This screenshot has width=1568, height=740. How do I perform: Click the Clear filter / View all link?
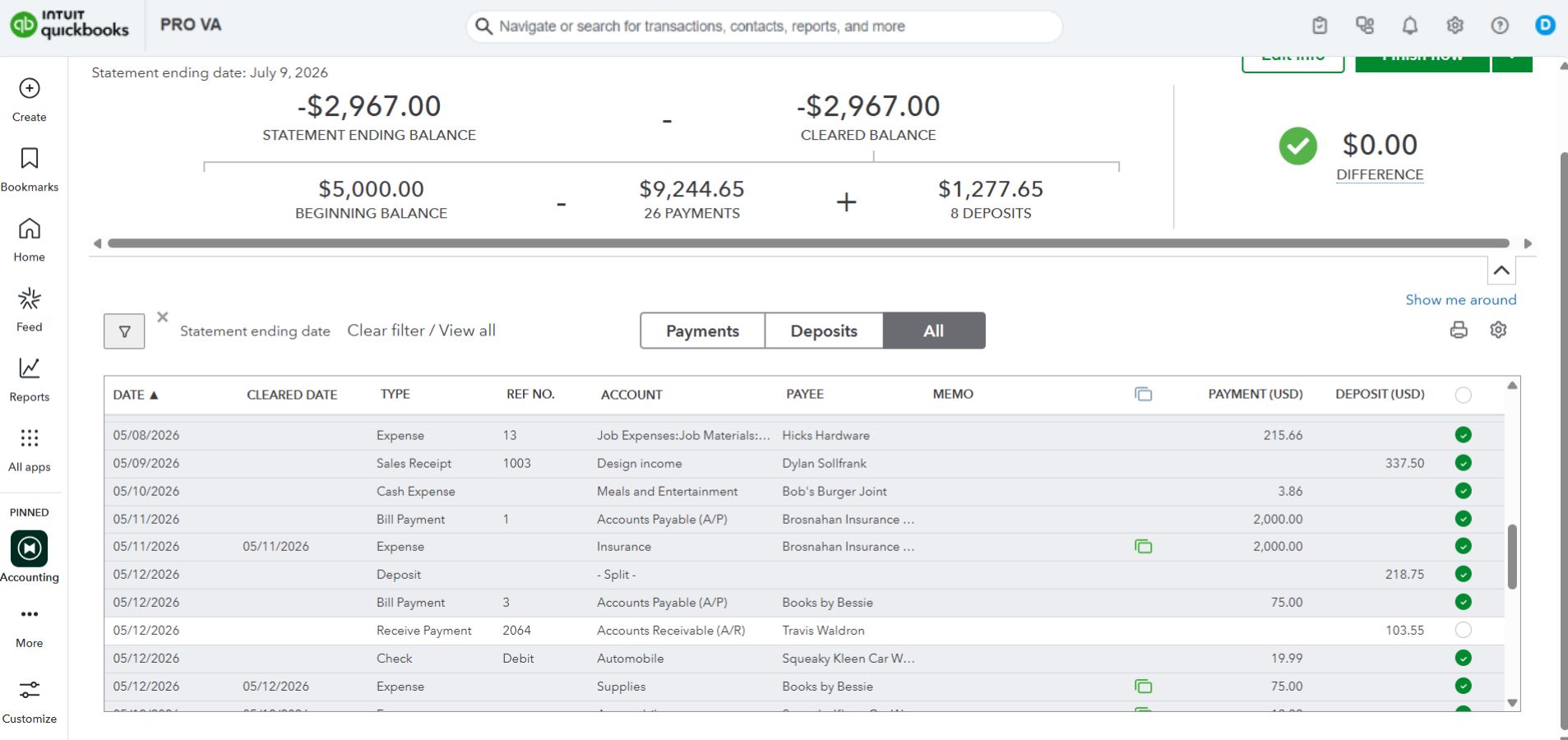click(421, 331)
